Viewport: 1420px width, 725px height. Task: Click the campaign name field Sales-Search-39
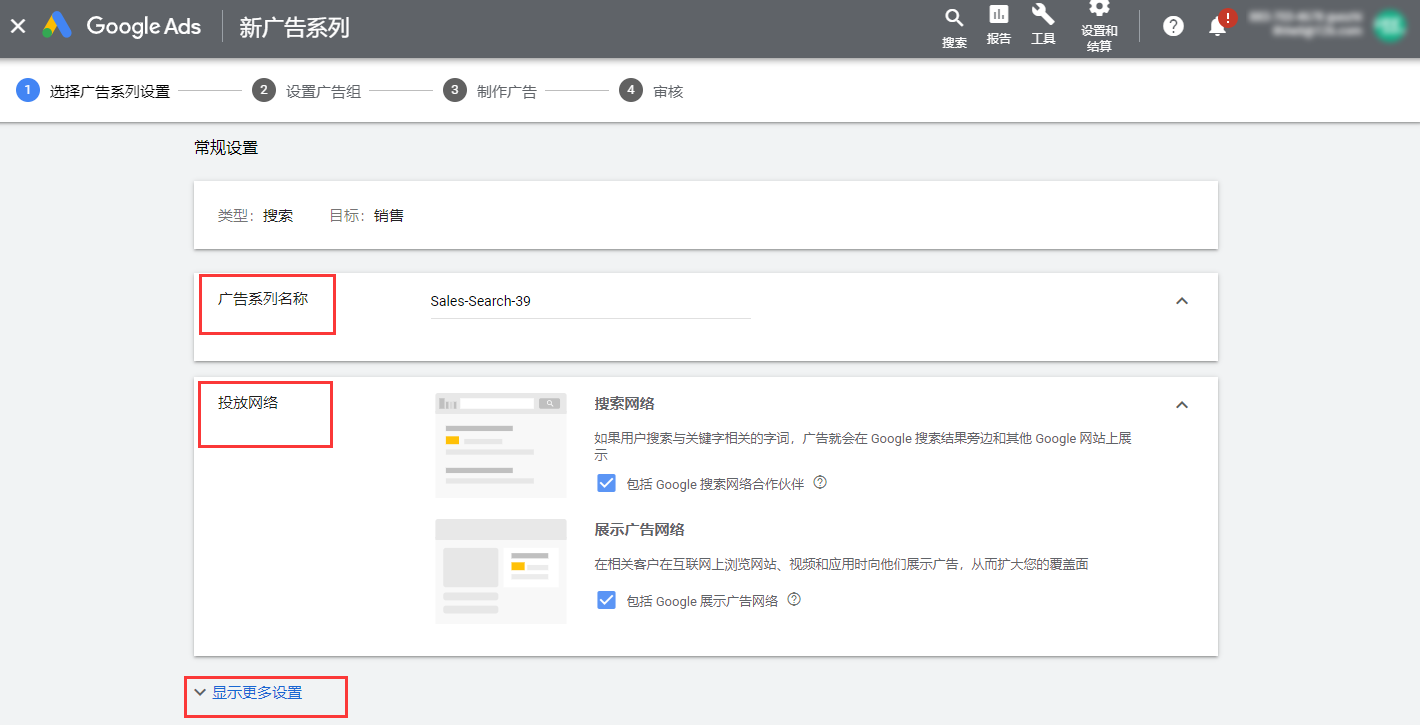(590, 301)
